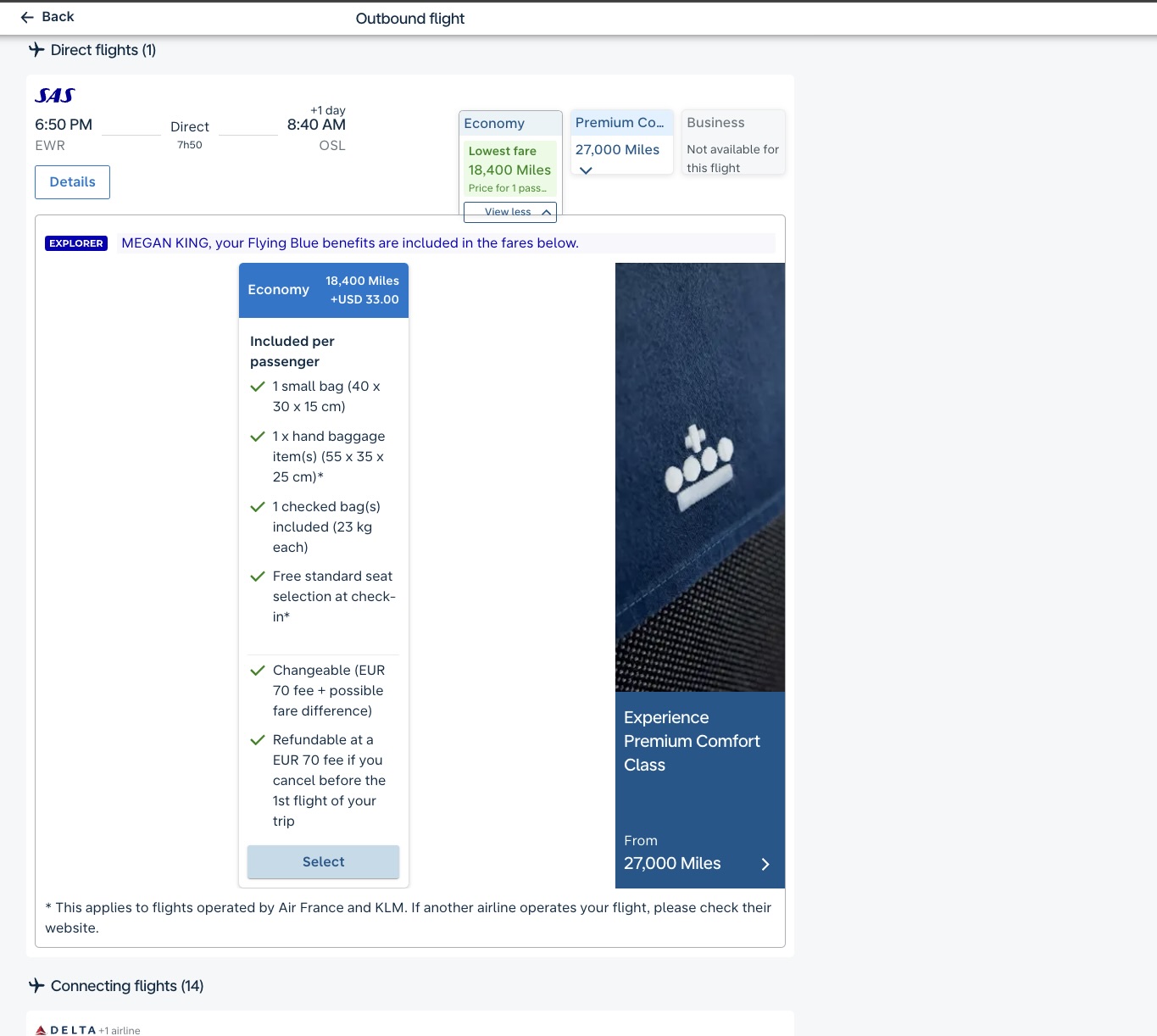This screenshot has height=1036, width=1157.
Task: Click the 27,000 Miles premium price
Action: (617, 150)
